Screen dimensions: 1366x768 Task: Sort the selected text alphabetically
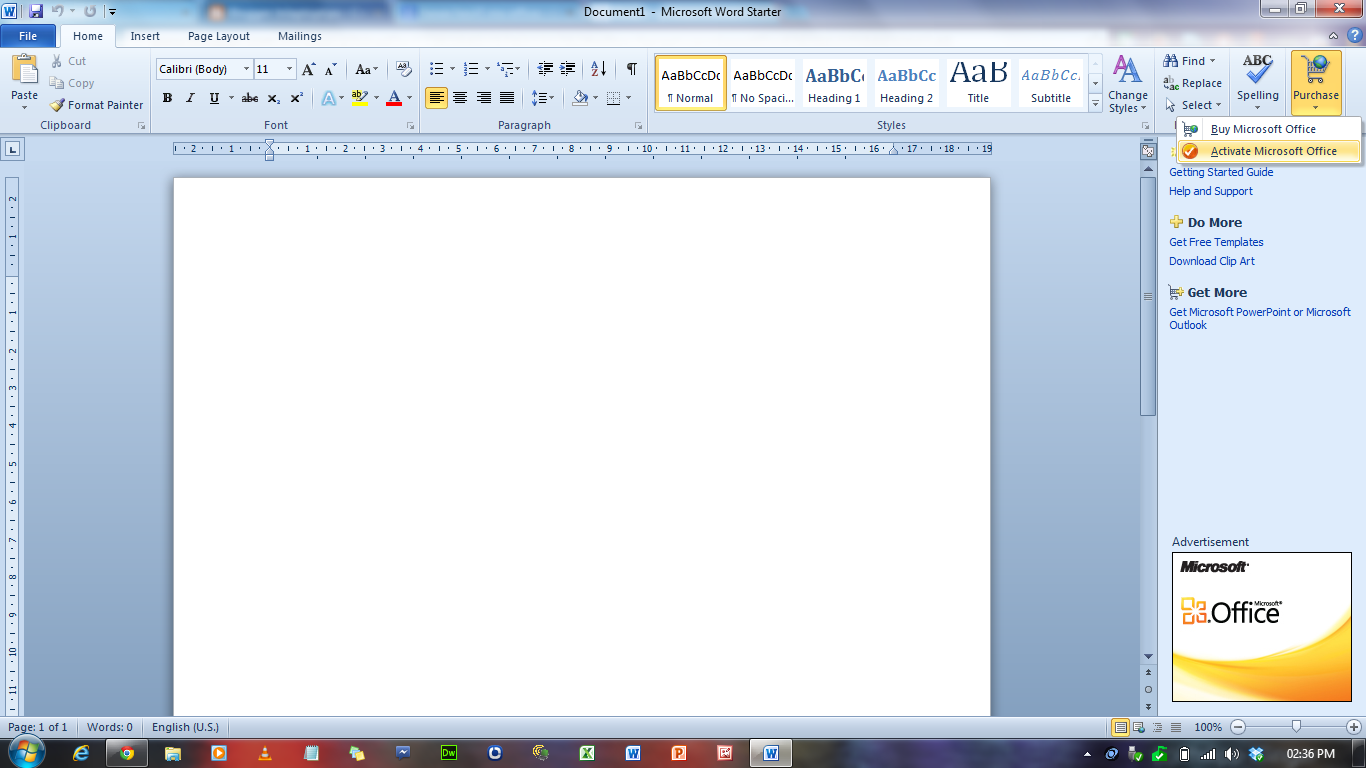(598, 69)
